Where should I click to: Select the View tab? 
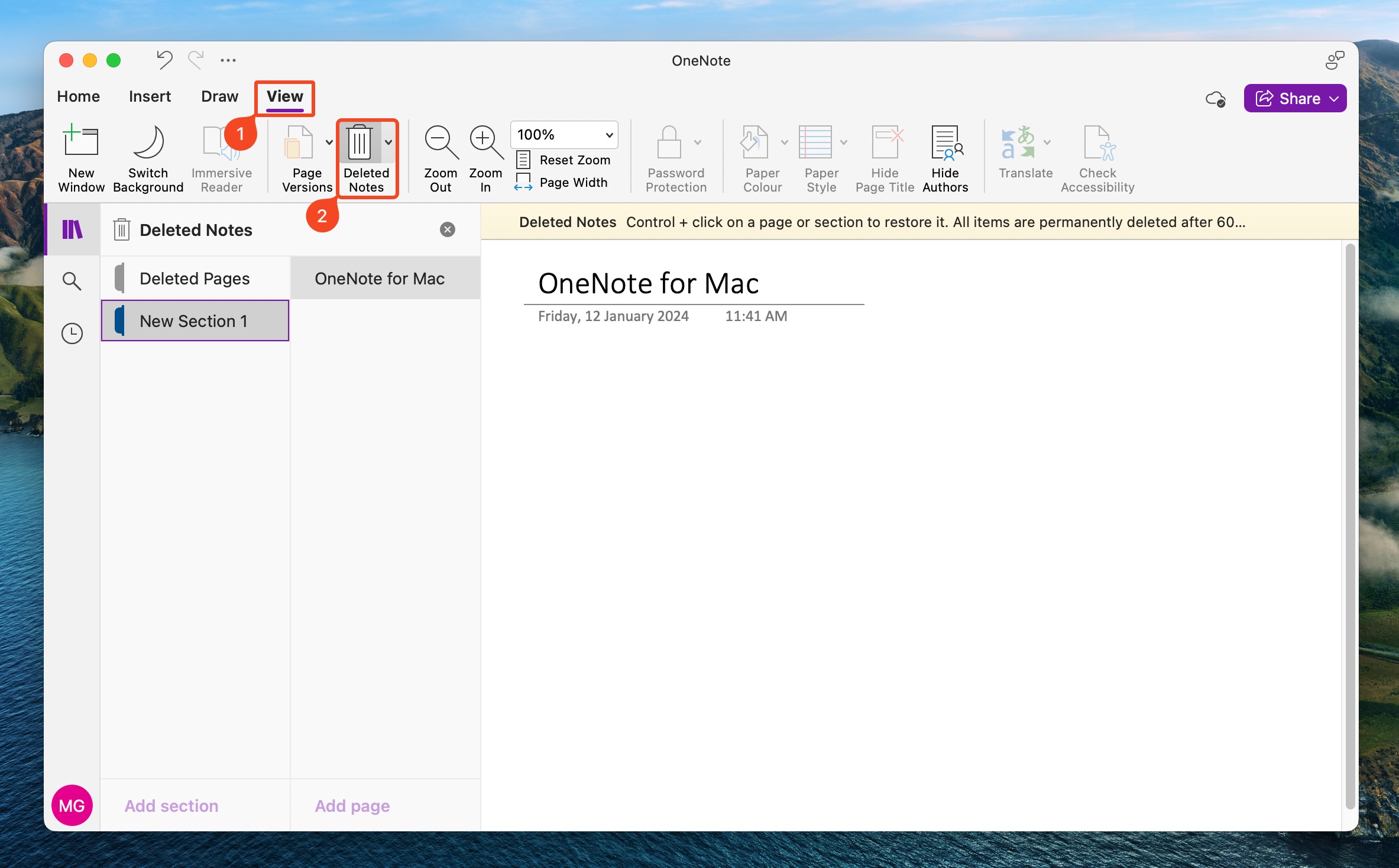coord(285,96)
